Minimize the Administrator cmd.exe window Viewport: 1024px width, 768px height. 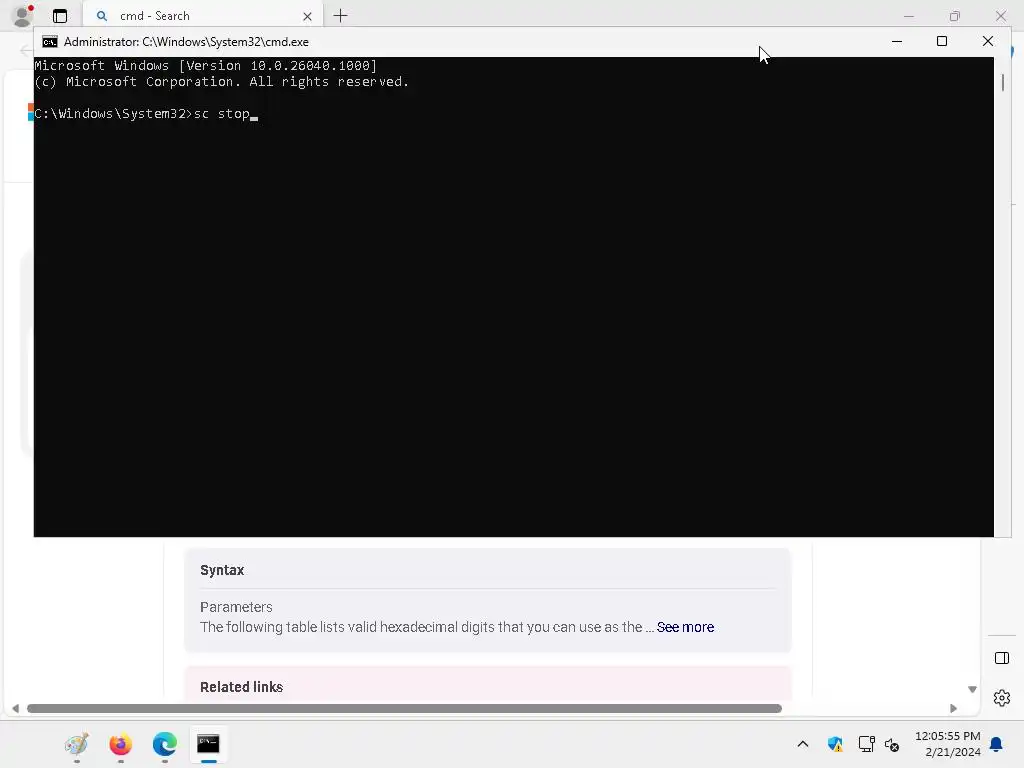click(x=897, y=41)
